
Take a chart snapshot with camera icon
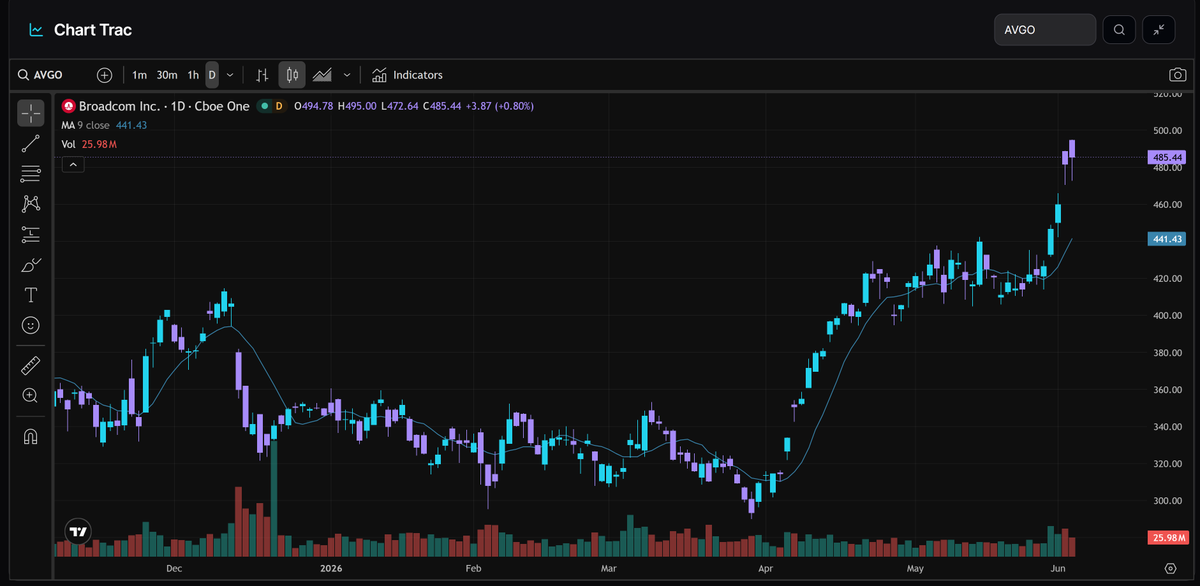point(1178,75)
